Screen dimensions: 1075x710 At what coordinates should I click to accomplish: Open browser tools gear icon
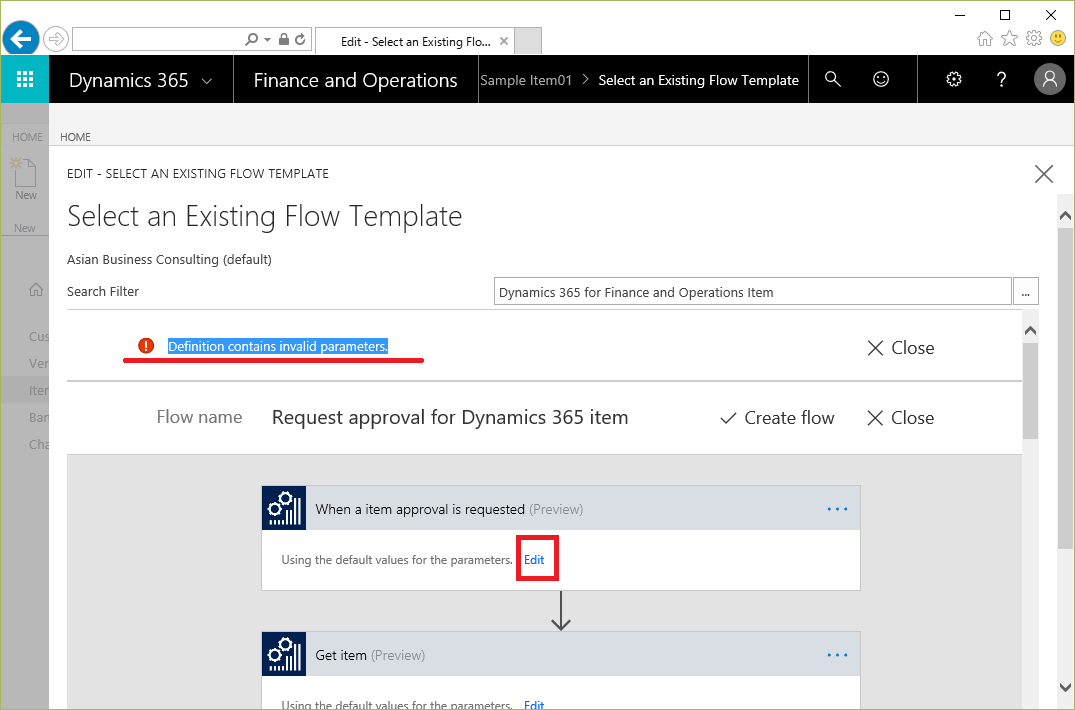[x=1034, y=38]
